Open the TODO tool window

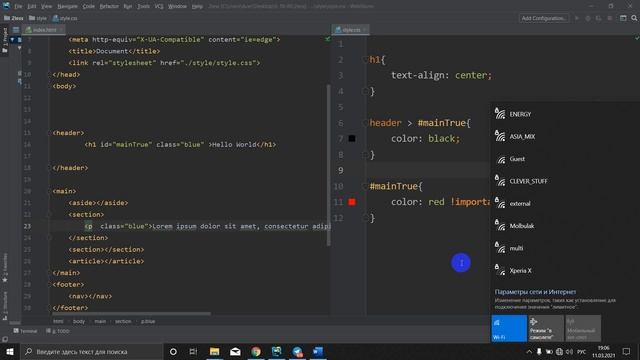[58, 331]
